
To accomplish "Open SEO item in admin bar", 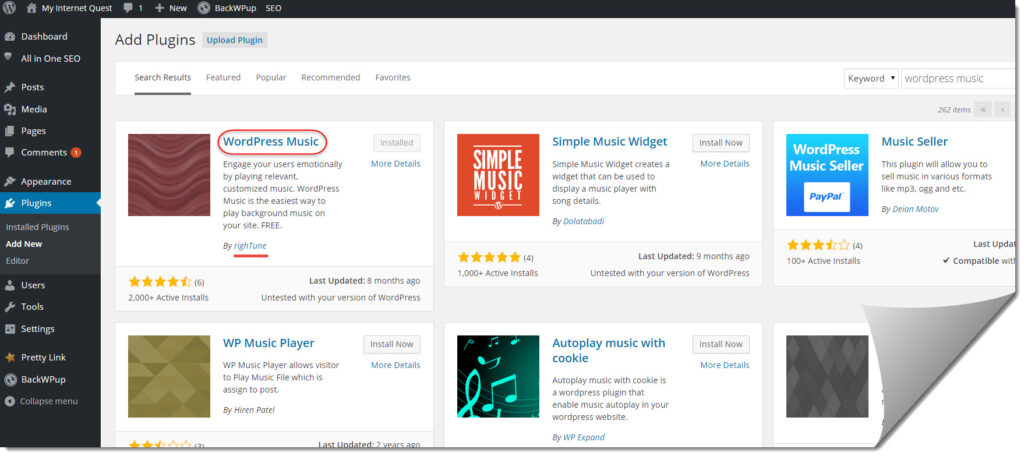I will point(274,8).
